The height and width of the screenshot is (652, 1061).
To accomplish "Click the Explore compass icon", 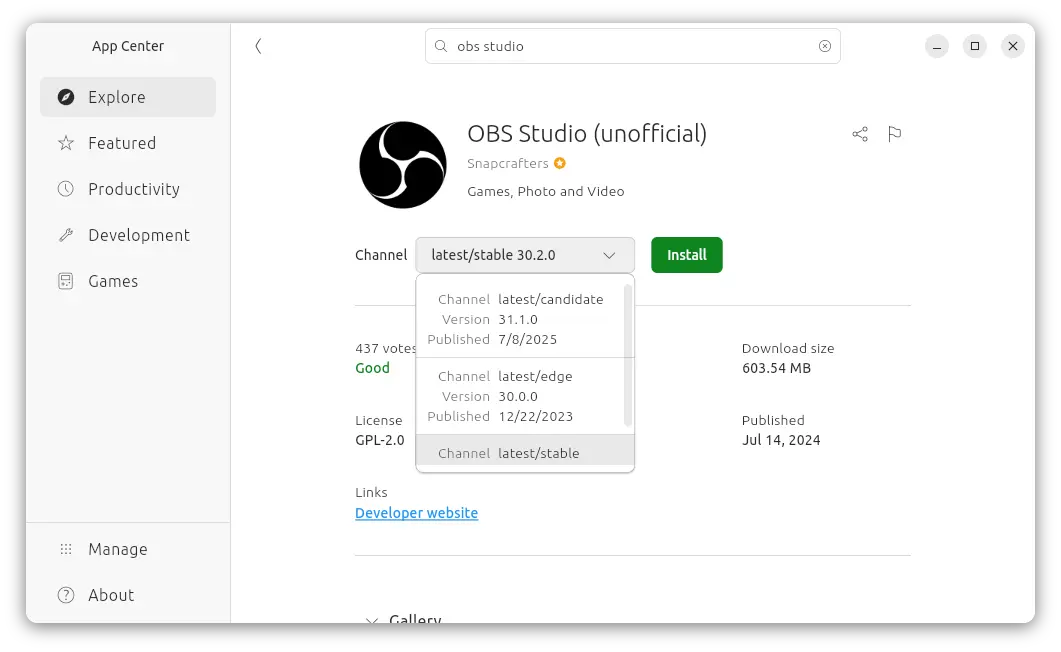I will pos(66,97).
